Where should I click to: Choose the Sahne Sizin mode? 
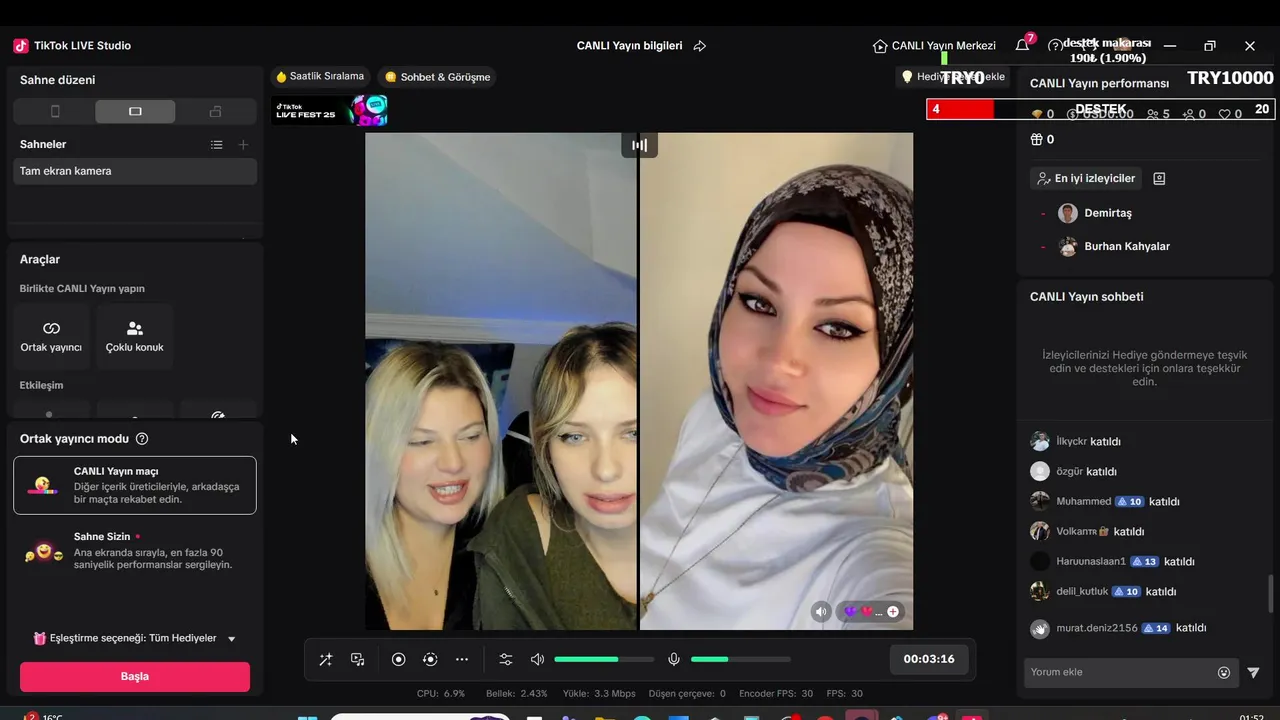coord(135,551)
